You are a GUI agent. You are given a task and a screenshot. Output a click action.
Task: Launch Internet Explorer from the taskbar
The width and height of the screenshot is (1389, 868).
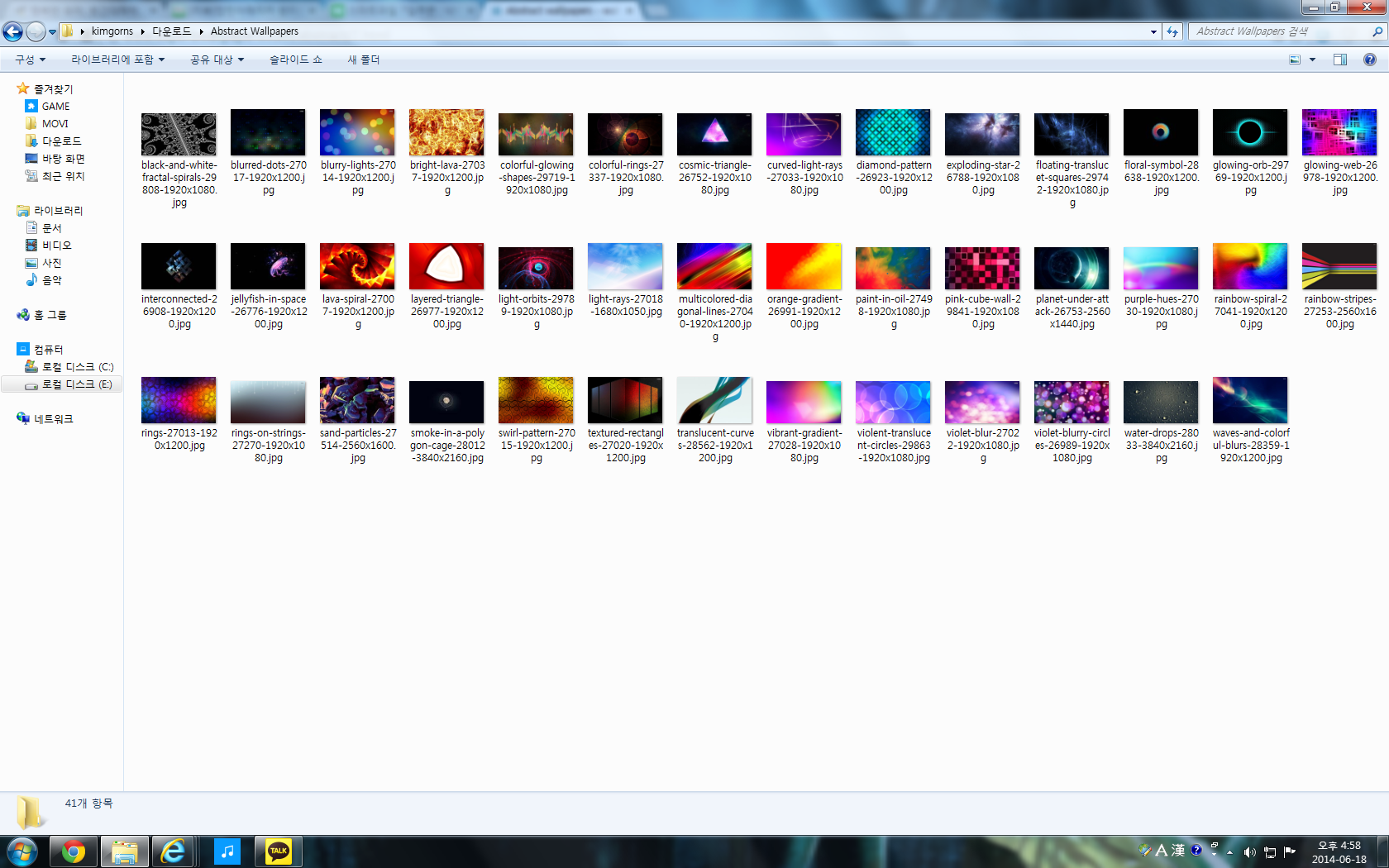(x=173, y=851)
